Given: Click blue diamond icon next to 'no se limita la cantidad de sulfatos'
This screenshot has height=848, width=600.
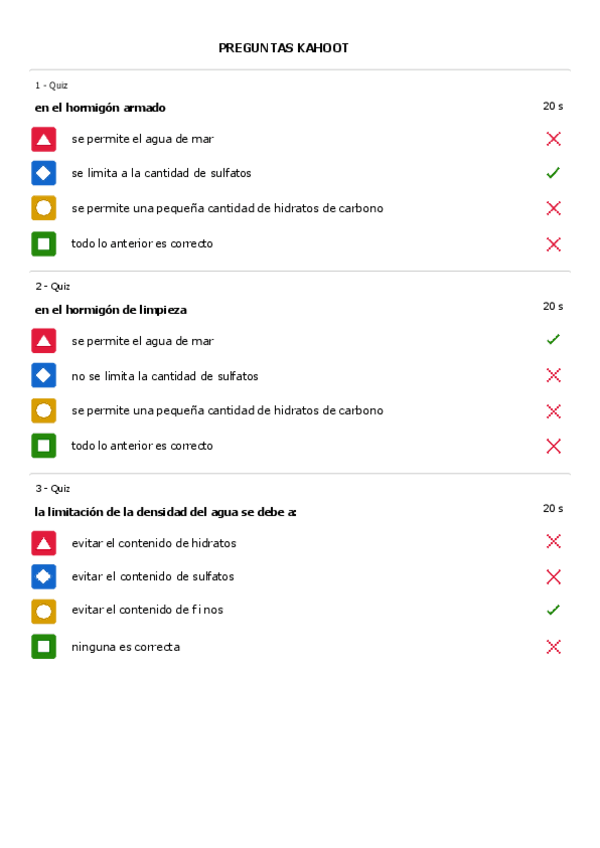Looking at the screenshot, I should point(43,376).
